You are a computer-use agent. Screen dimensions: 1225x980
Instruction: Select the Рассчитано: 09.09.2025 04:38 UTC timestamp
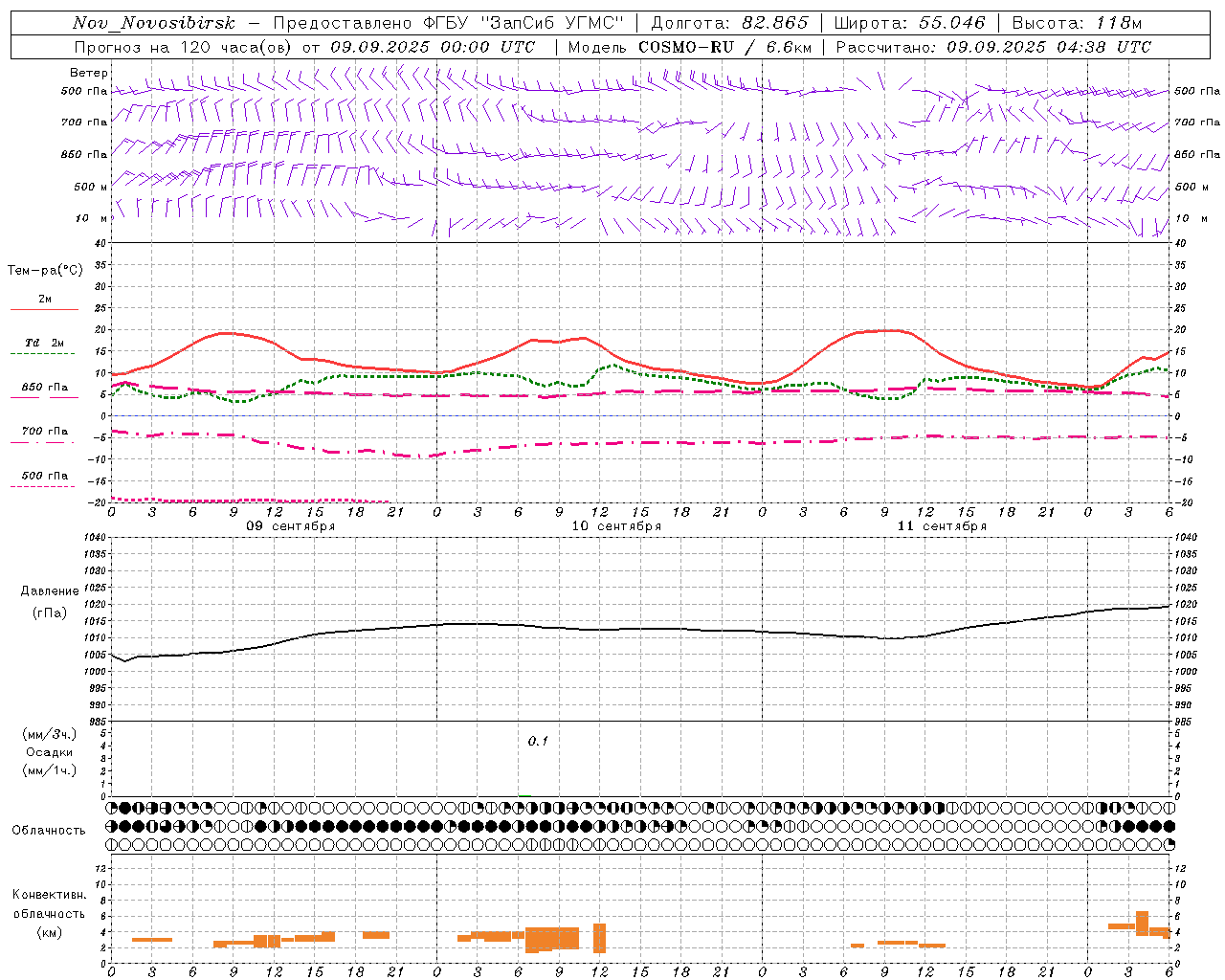[x=993, y=47]
